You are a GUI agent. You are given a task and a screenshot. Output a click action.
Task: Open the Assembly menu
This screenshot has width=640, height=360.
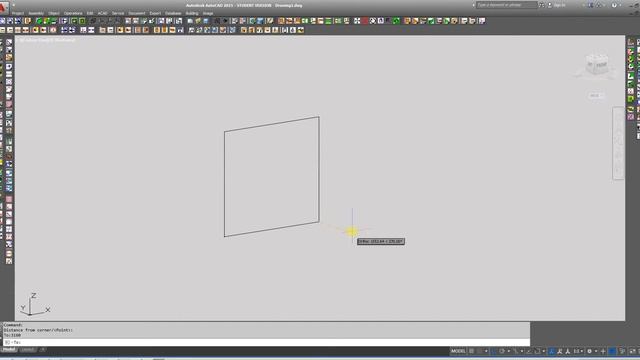point(36,13)
